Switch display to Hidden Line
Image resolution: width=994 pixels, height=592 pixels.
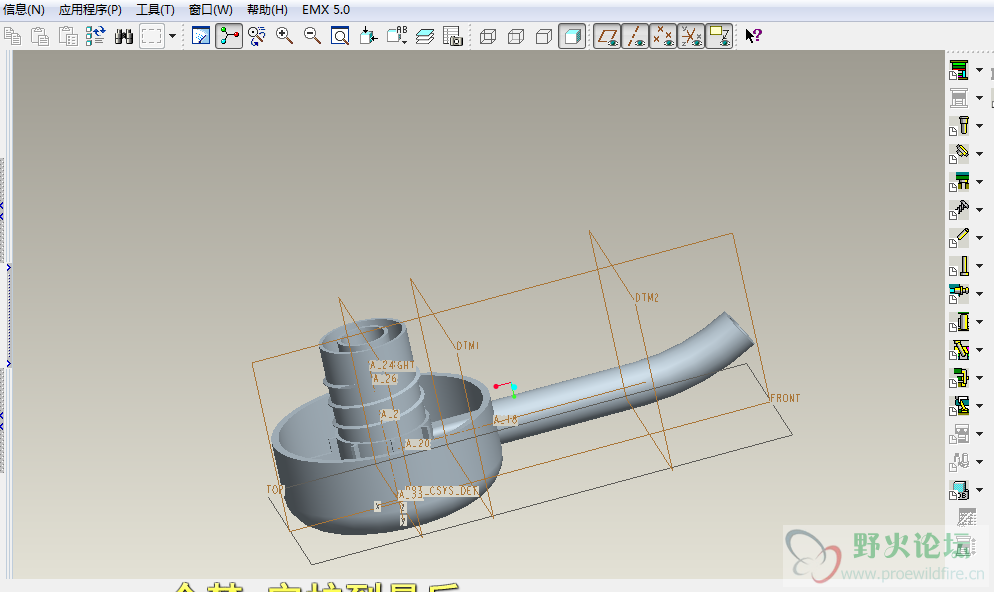coord(516,36)
